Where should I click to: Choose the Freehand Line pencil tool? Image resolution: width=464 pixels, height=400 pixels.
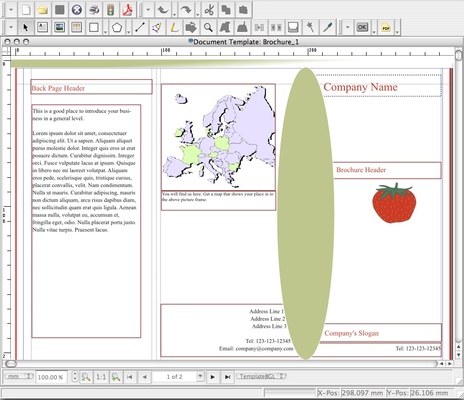pos(174,27)
